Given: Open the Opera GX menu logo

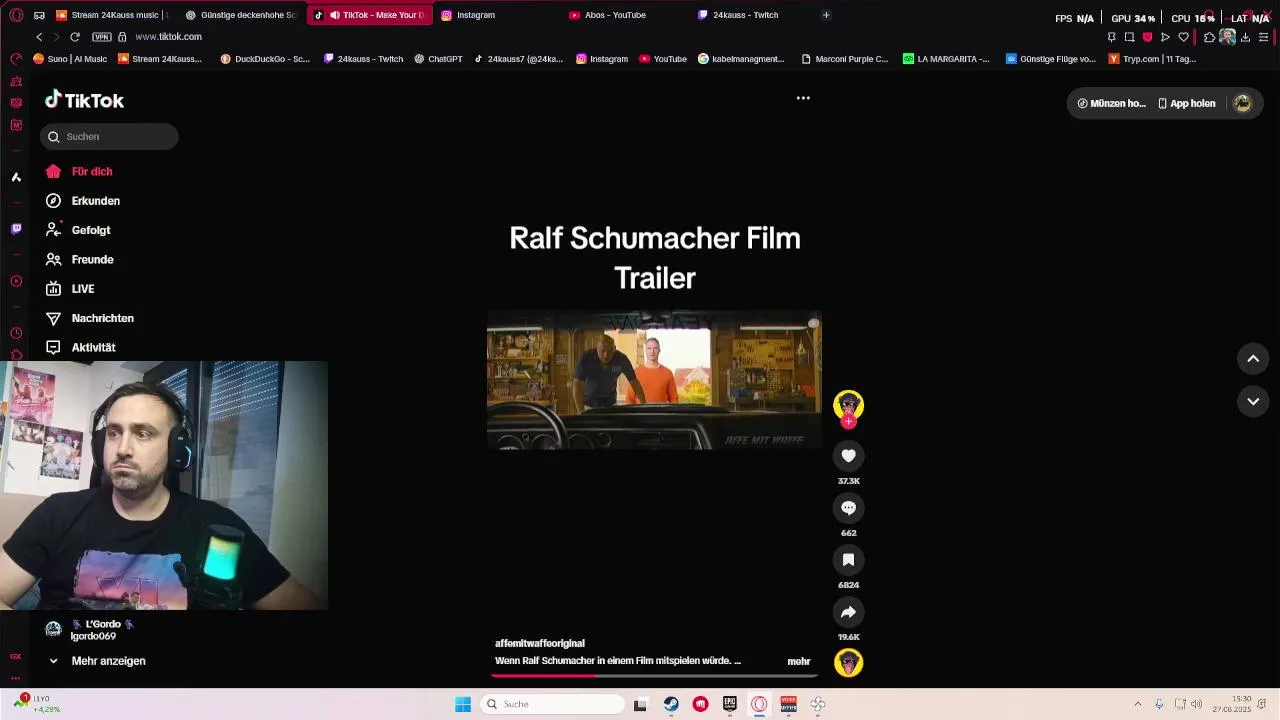Looking at the screenshot, I should tap(16, 15).
